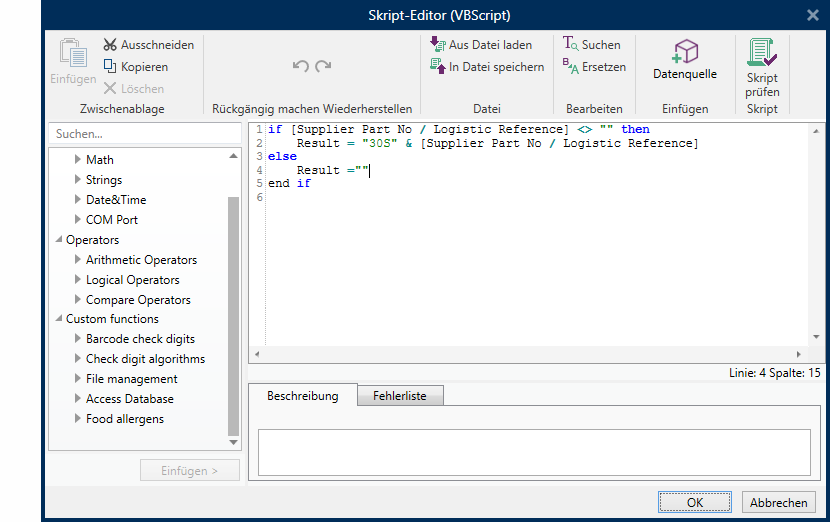This screenshot has height=522, width=830.
Task: Click the "30S" string in code
Action: pos(380,143)
